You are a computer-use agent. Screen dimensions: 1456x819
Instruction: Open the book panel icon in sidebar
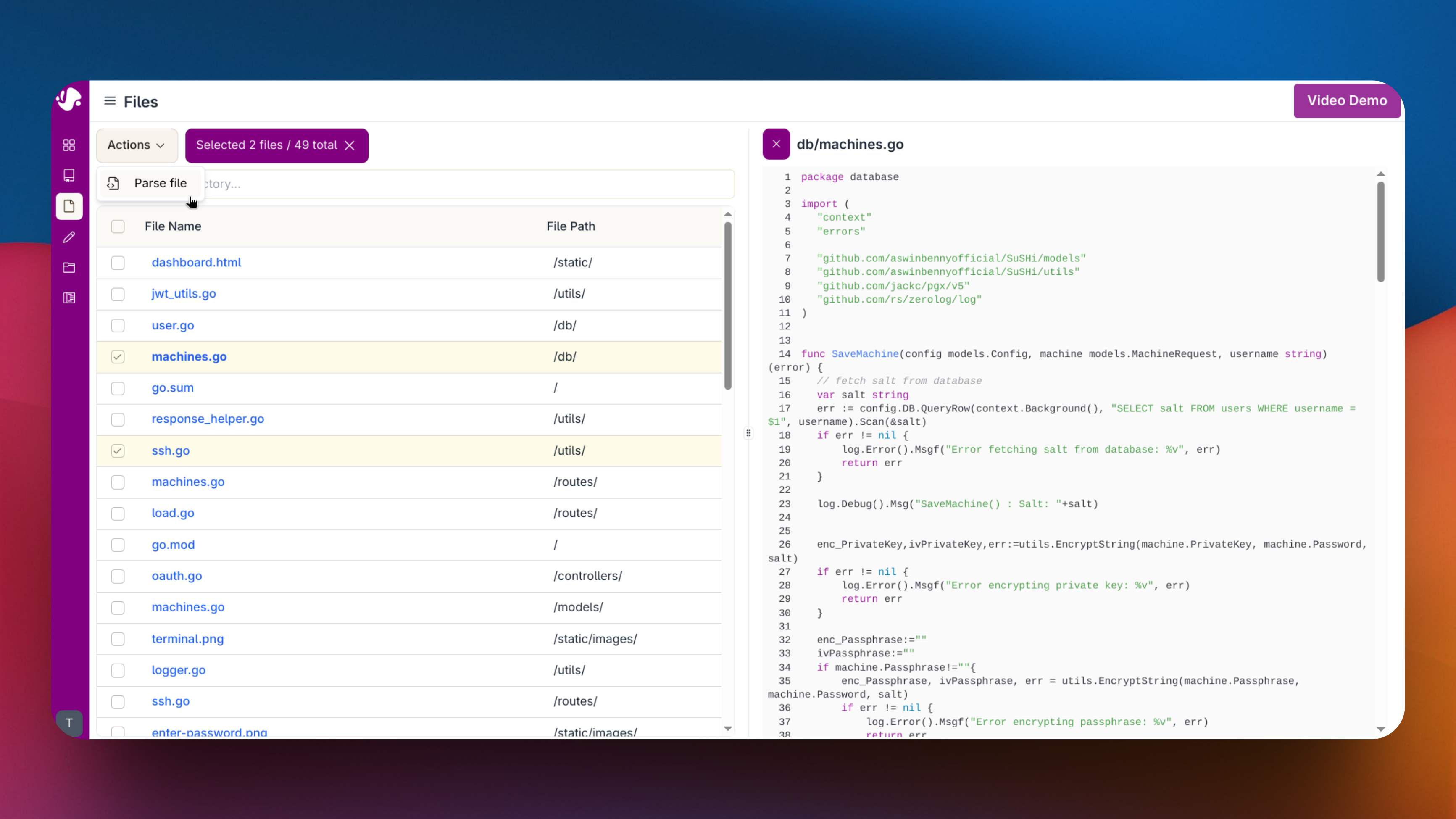(69, 298)
